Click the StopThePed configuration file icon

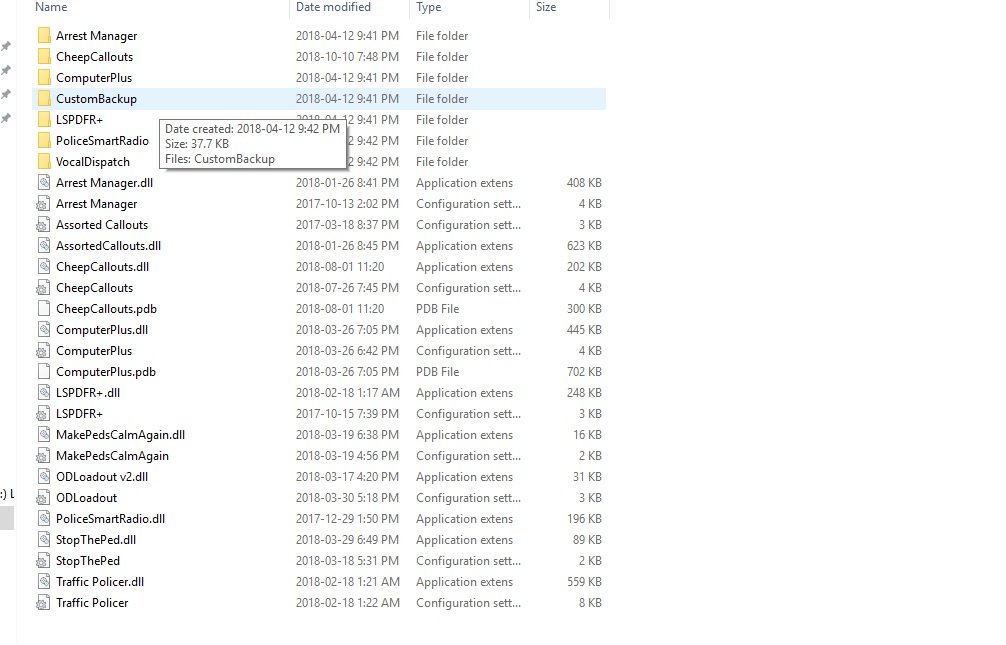[44, 560]
